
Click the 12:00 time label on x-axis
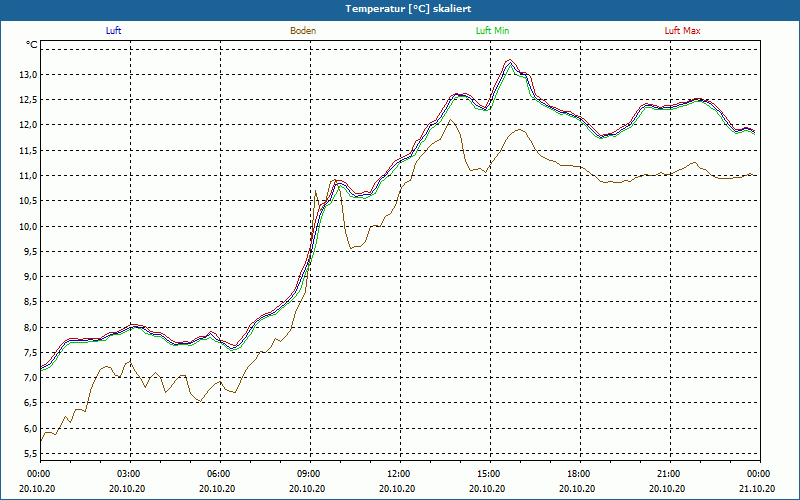tap(398, 474)
